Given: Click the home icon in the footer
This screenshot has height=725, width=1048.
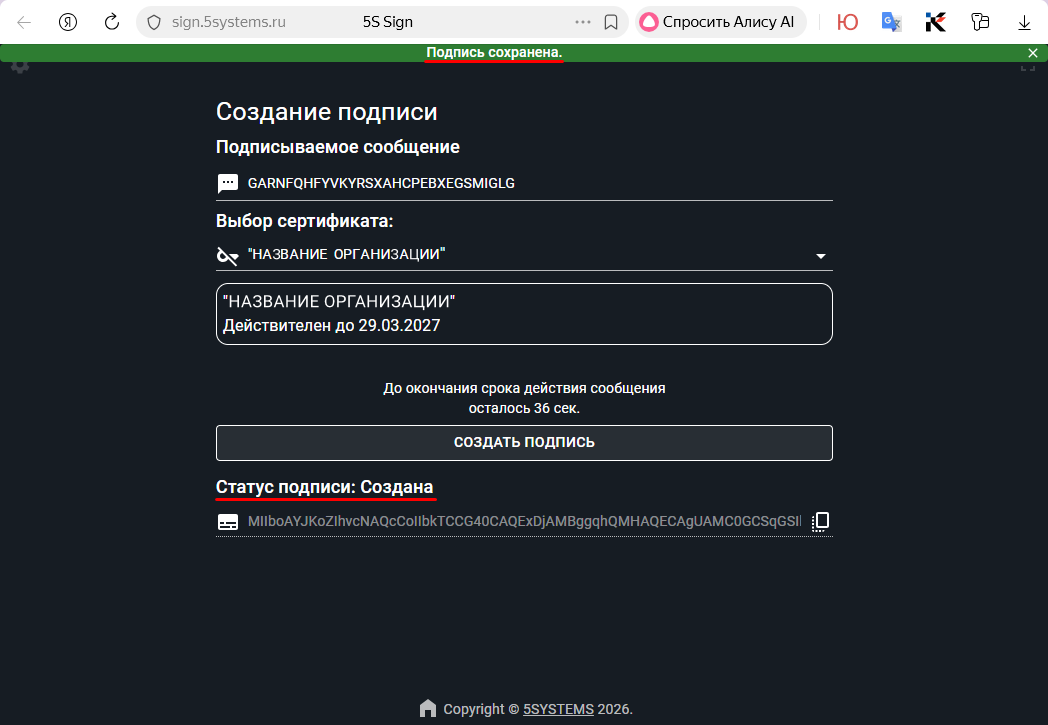Looking at the screenshot, I should tap(426, 709).
